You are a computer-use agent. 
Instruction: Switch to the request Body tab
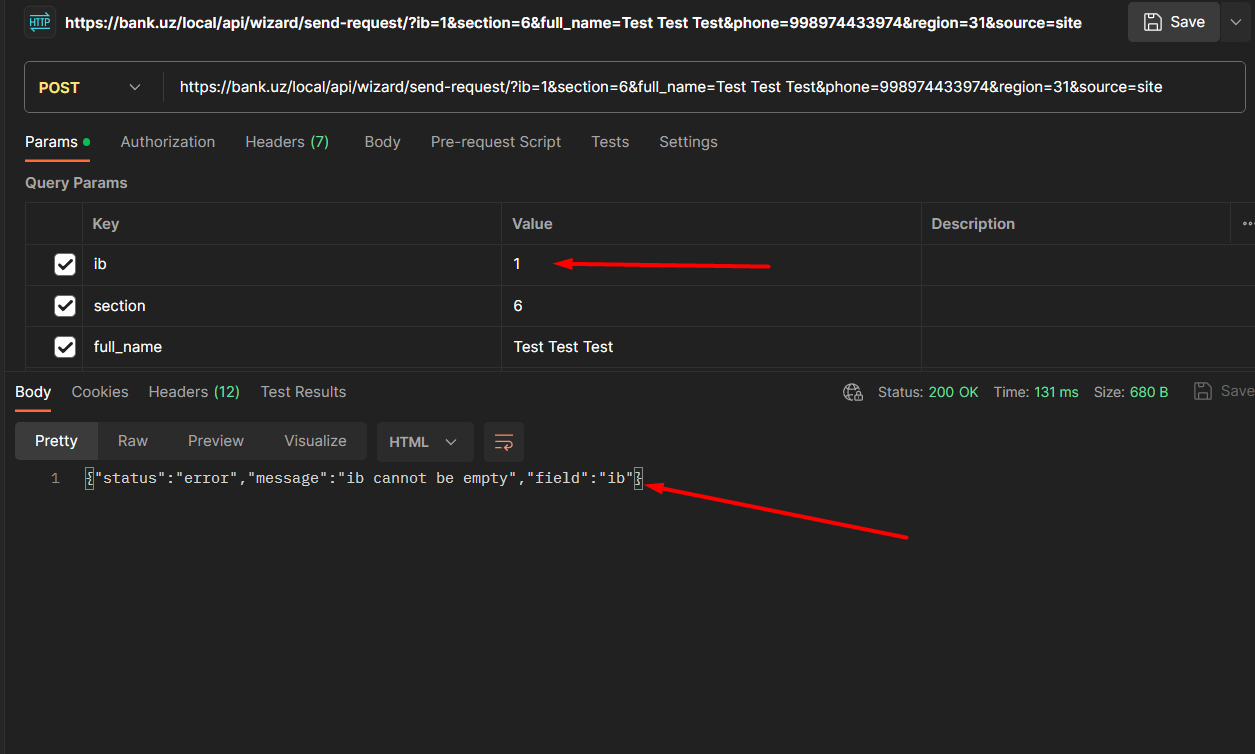[x=382, y=142]
